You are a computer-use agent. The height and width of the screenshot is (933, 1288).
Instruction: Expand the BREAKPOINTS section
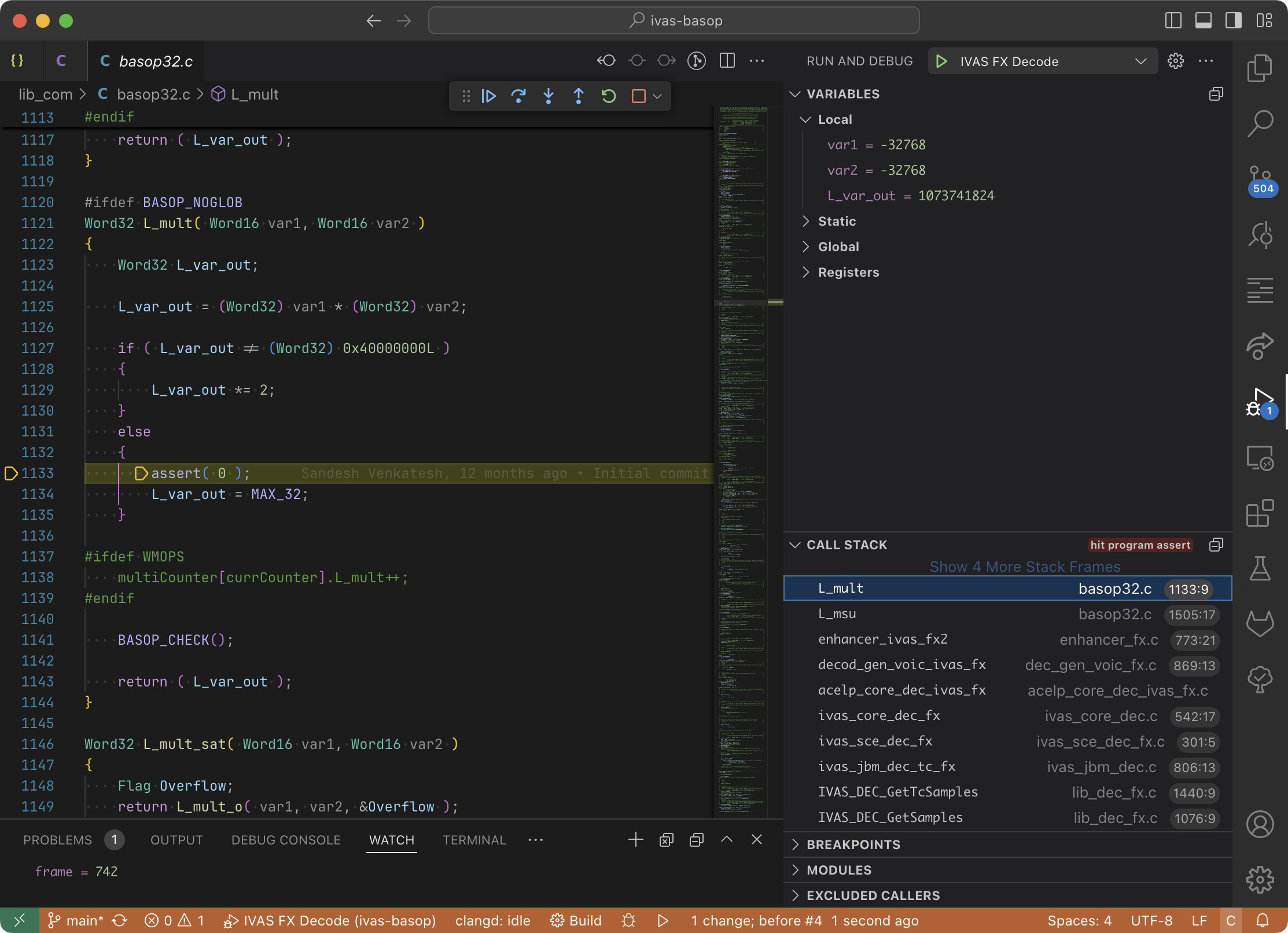tap(853, 844)
